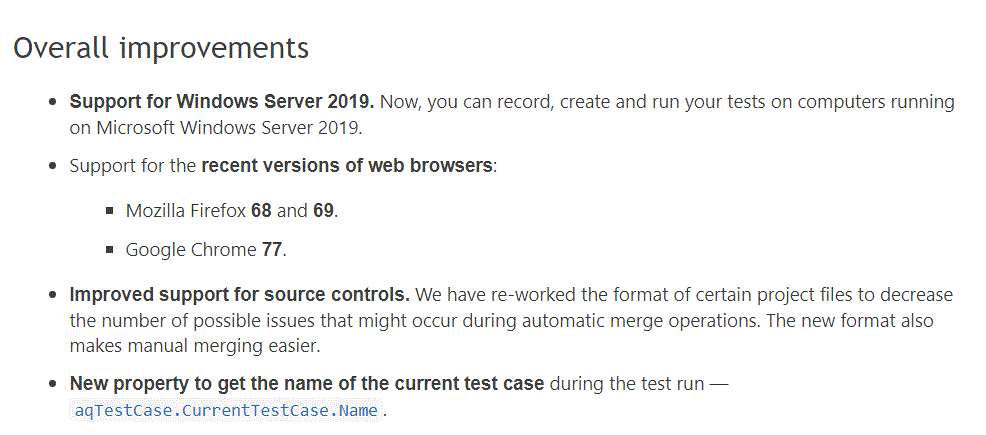Click the round bullet before "Improved support" item
Viewport: 986px width, 435px height.
tap(53, 296)
